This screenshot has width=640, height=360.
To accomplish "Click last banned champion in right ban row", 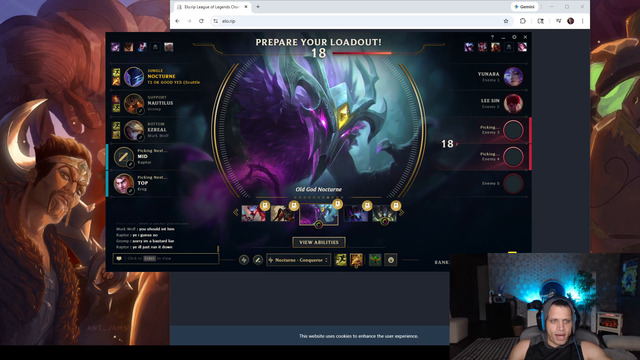I will click(x=522, y=47).
